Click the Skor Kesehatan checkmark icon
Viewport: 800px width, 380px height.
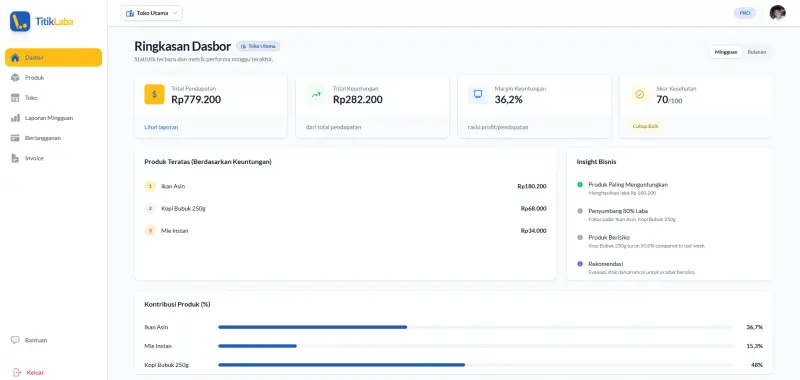point(639,94)
